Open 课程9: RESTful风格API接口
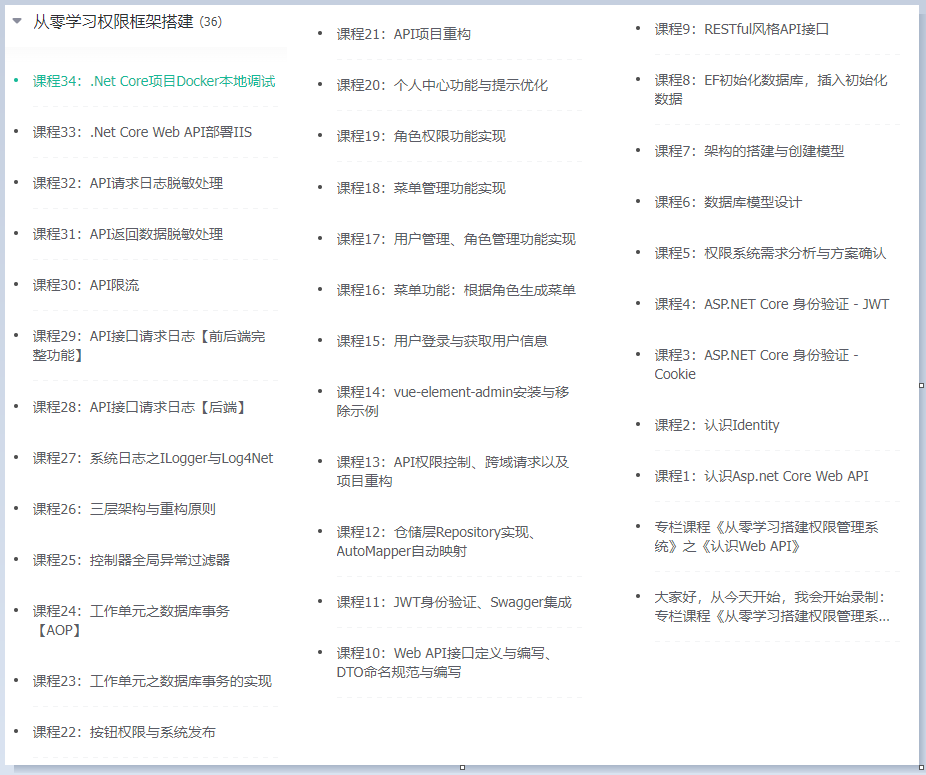926x775 pixels. coord(742,29)
